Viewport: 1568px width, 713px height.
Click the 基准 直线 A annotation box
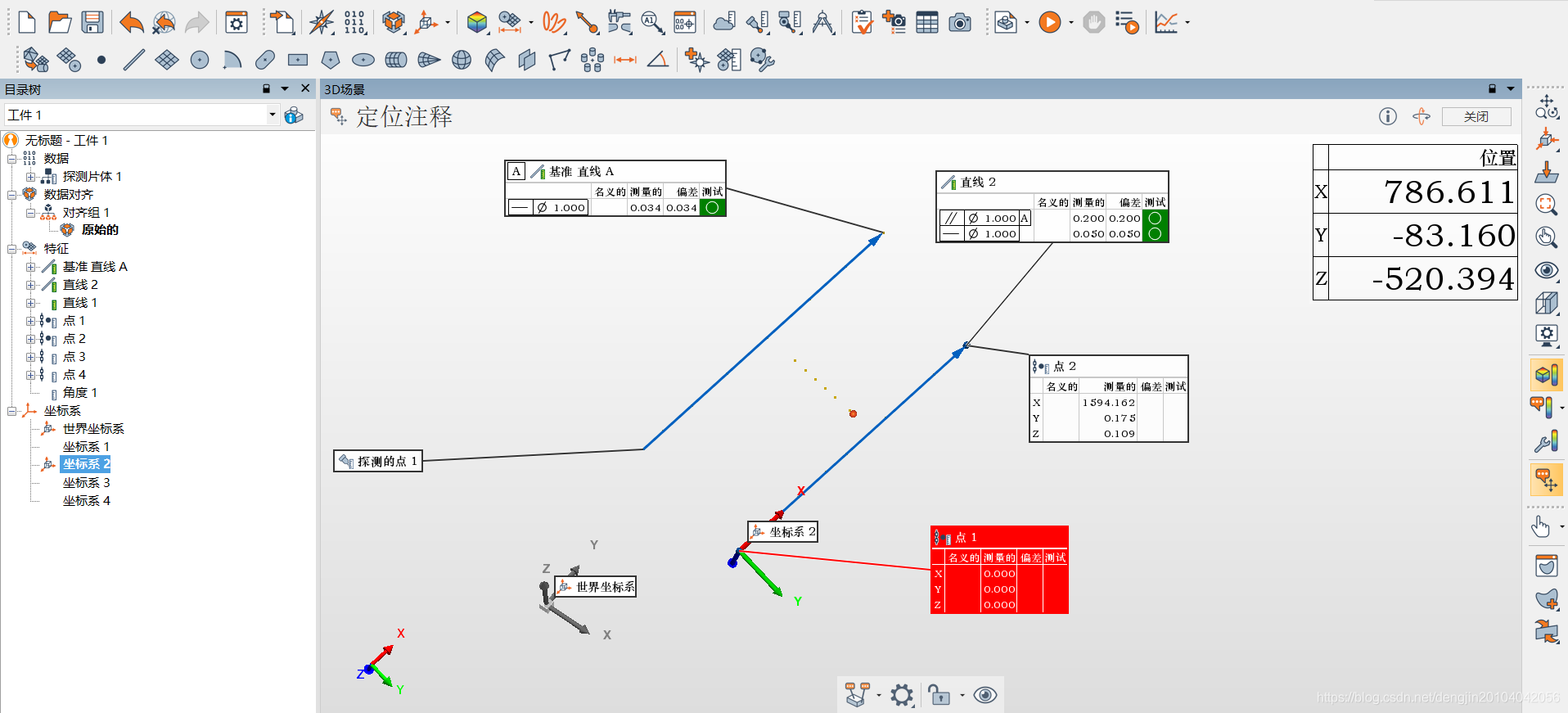click(x=615, y=188)
